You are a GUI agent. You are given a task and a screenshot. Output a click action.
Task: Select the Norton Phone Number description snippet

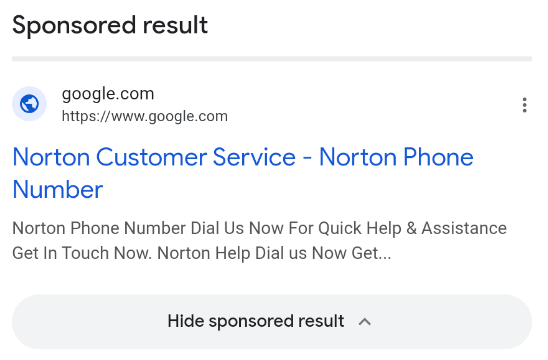click(x=259, y=240)
